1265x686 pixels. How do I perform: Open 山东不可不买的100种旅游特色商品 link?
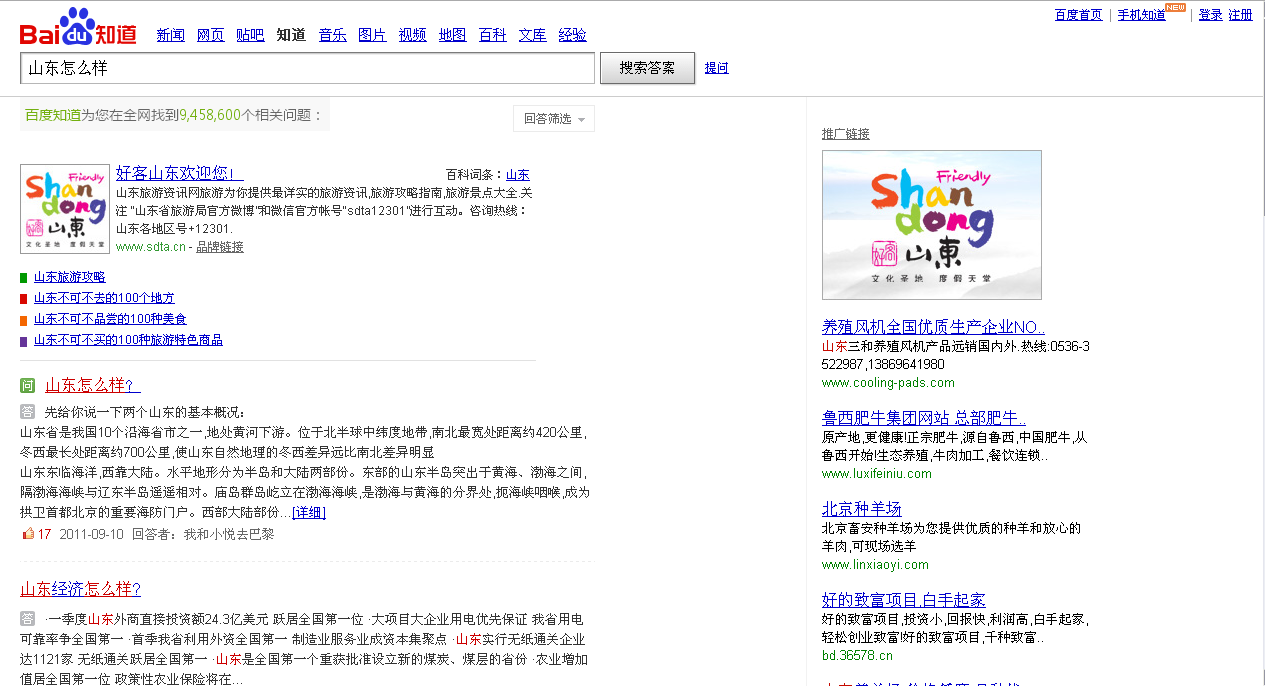(128, 340)
